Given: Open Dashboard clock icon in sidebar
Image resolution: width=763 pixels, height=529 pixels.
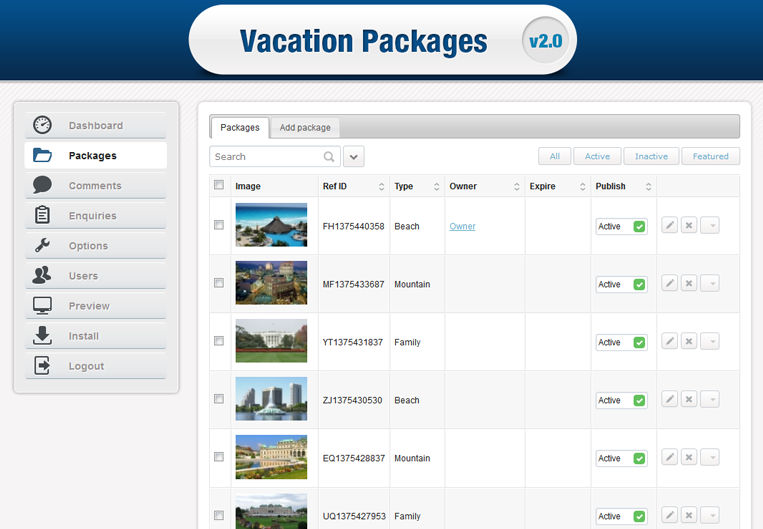Looking at the screenshot, I should pos(42,125).
